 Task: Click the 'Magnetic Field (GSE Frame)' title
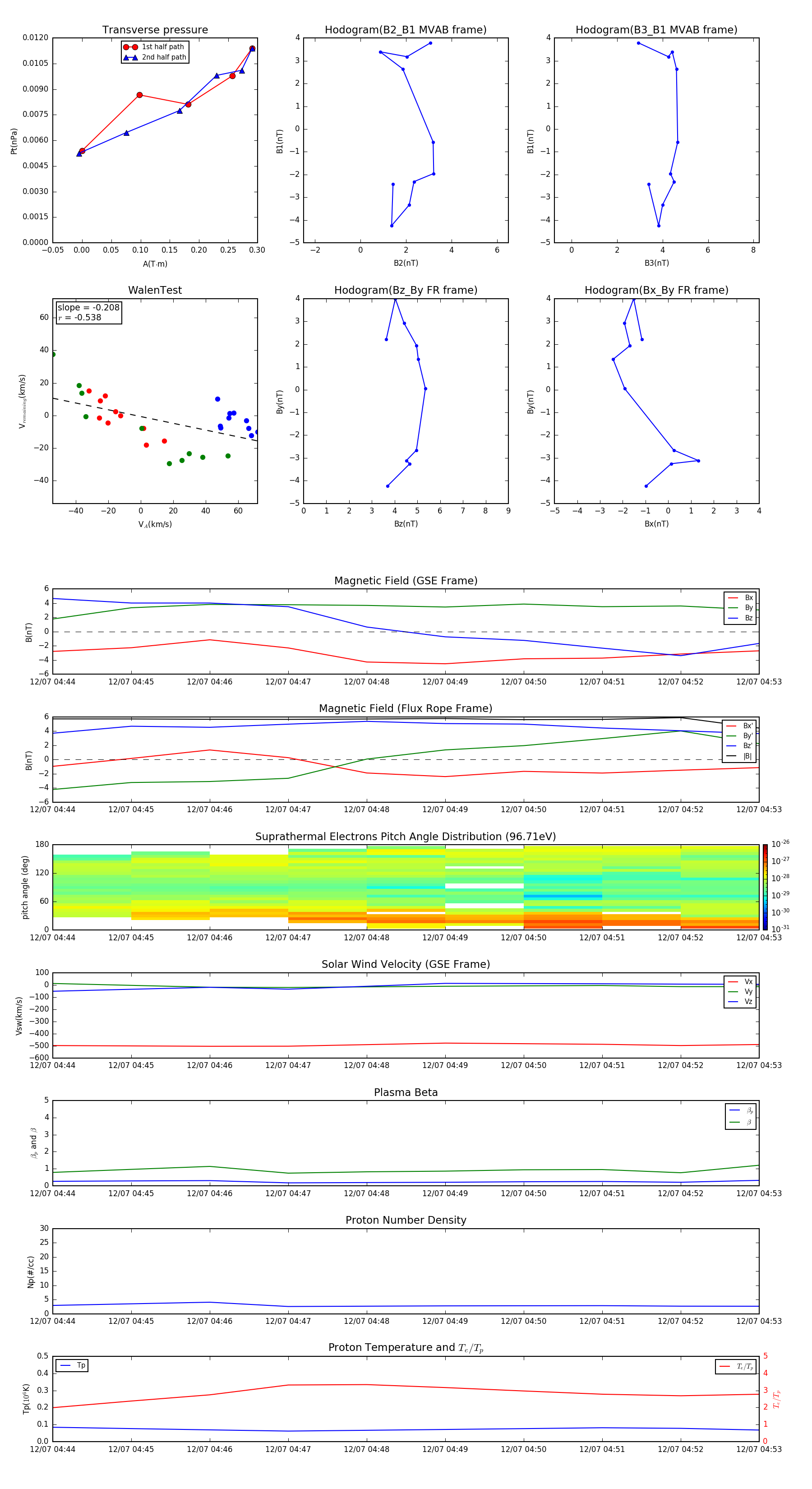point(406,581)
